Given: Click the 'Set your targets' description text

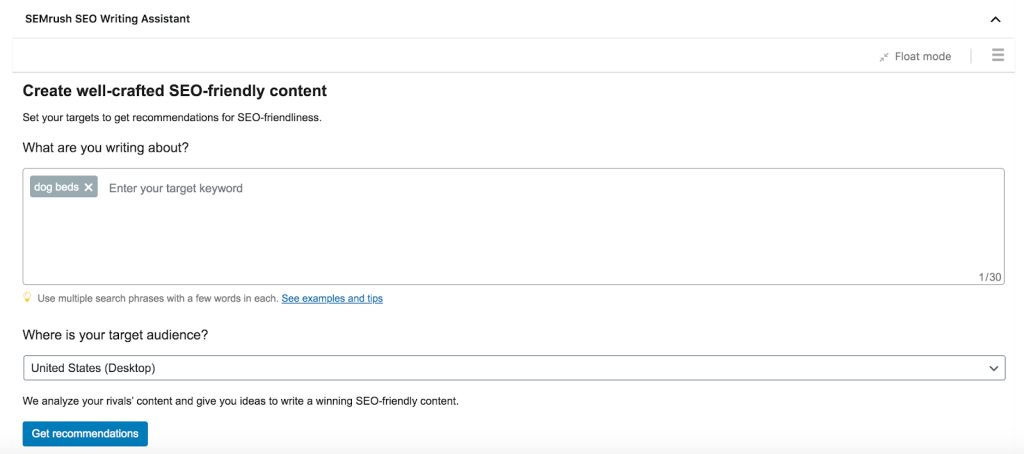Looking at the screenshot, I should 172,117.
